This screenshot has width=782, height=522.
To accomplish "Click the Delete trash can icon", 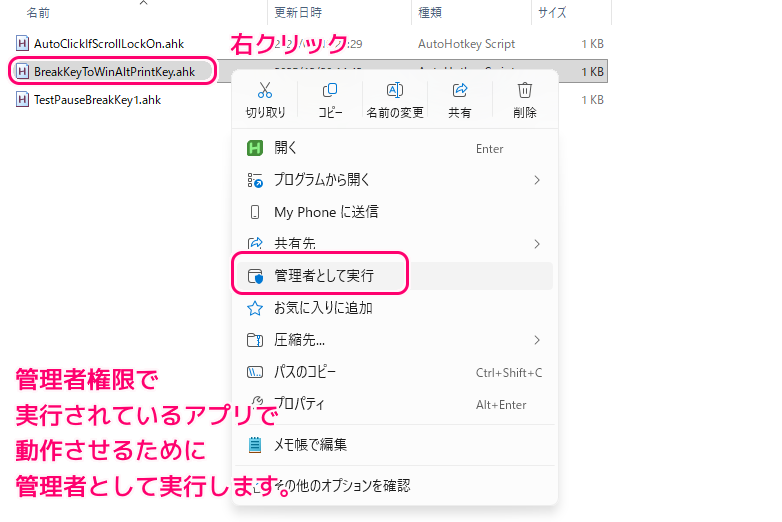I will [x=525, y=90].
